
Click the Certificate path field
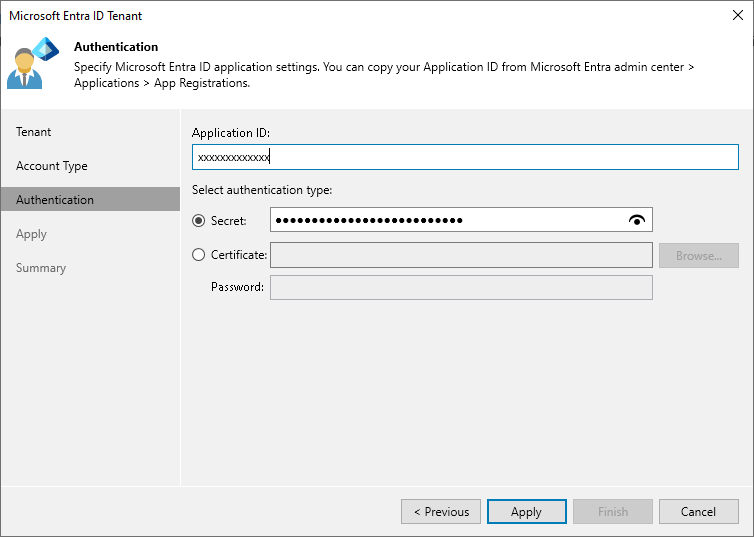tap(461, 255)
